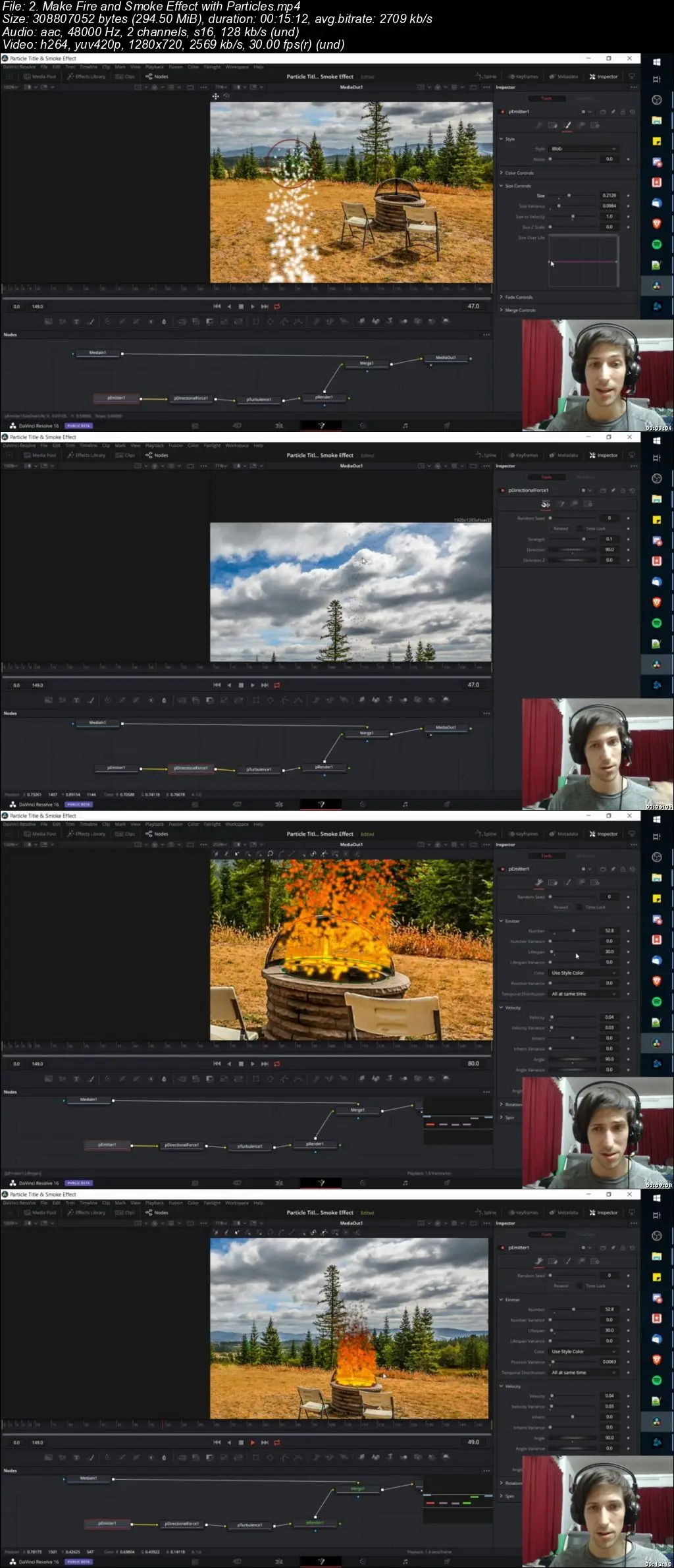
Task: Click Reseed in the pDirectionalForce1 inspector
Action: point(560,528)
